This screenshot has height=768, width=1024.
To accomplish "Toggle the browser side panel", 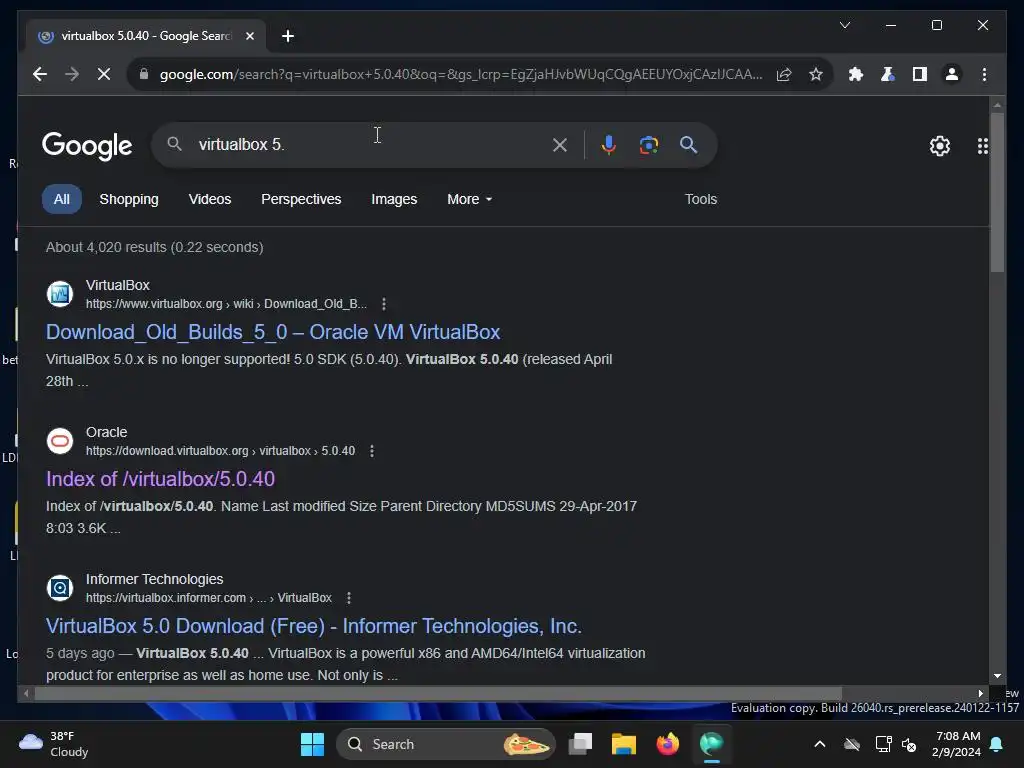I will tap(920, 74).
